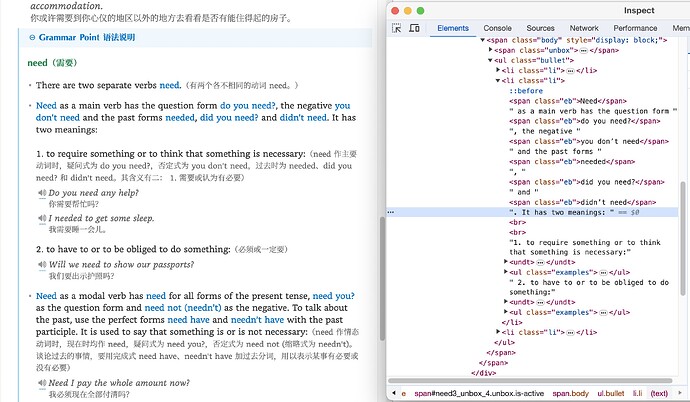Toggle the device toolbar icon

coord(414,28)
